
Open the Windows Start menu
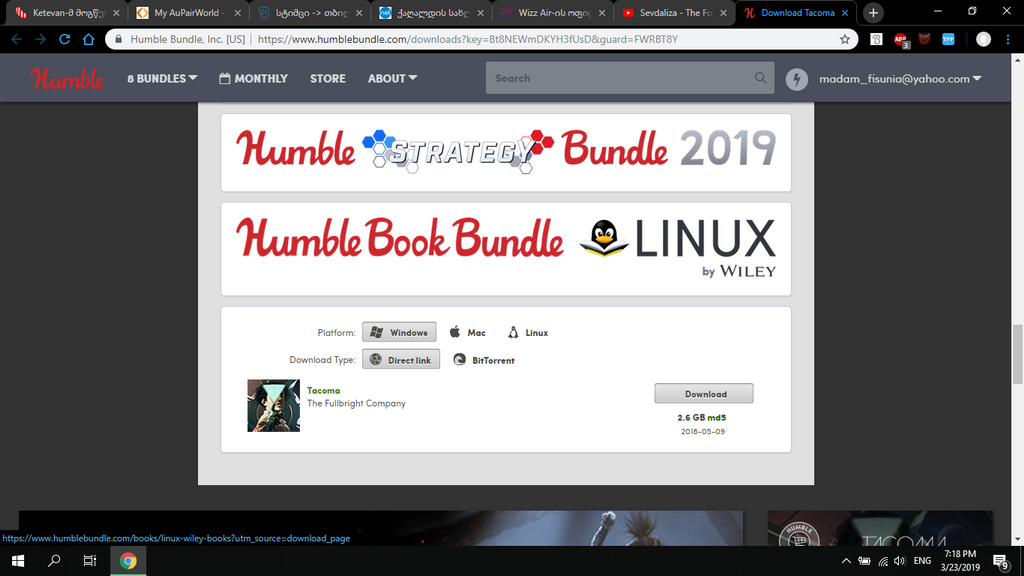coord(18,561)
